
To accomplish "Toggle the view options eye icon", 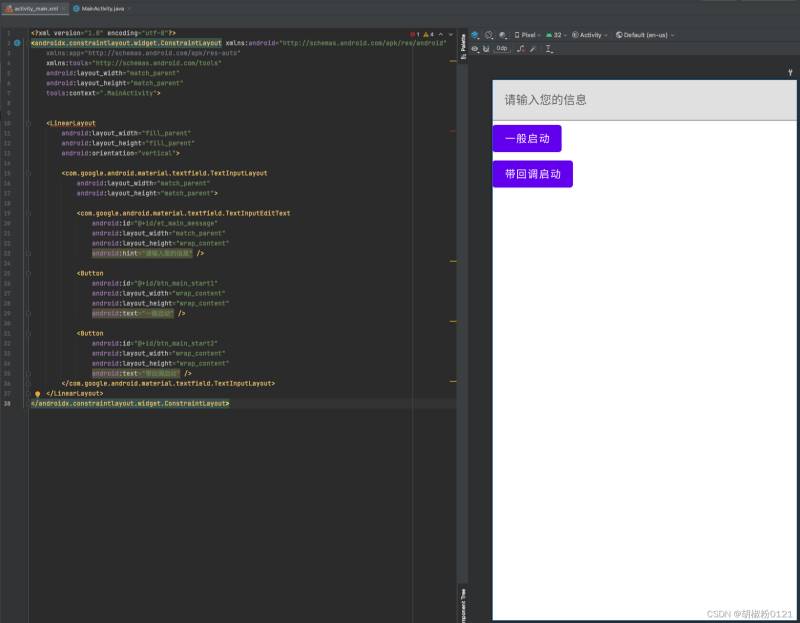I will point(475,48).
